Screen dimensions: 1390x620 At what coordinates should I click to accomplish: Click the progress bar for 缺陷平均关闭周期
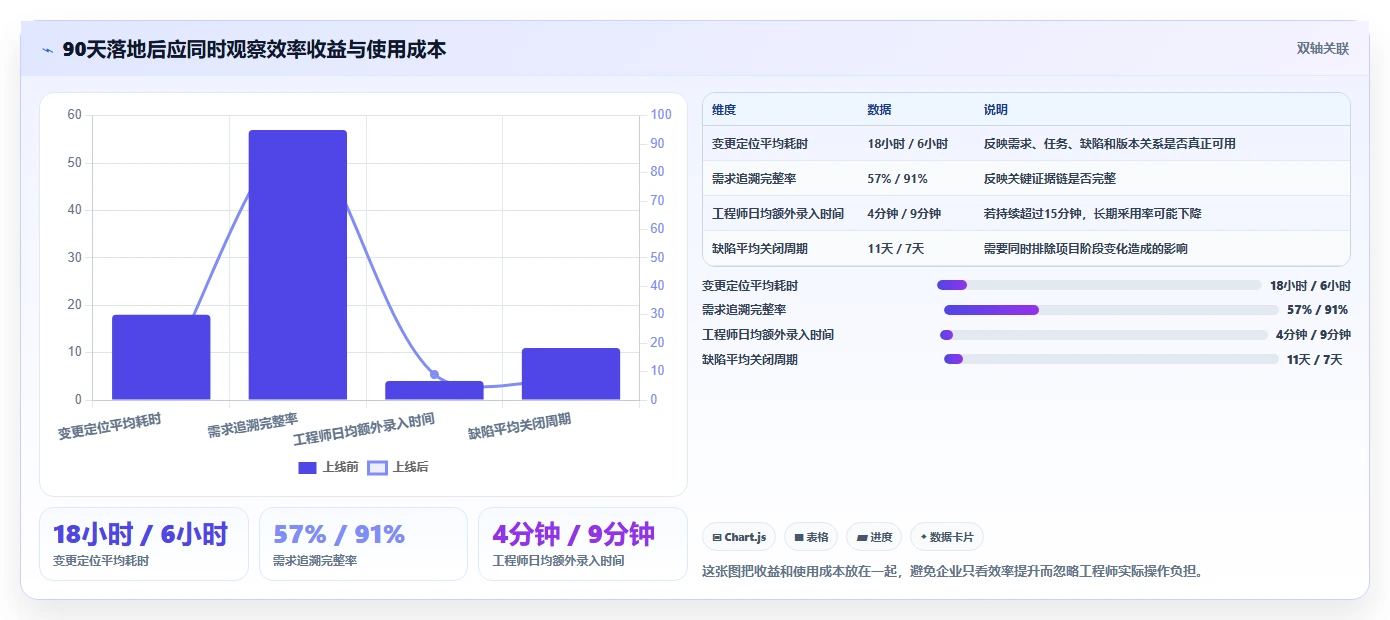point(1111,359)
